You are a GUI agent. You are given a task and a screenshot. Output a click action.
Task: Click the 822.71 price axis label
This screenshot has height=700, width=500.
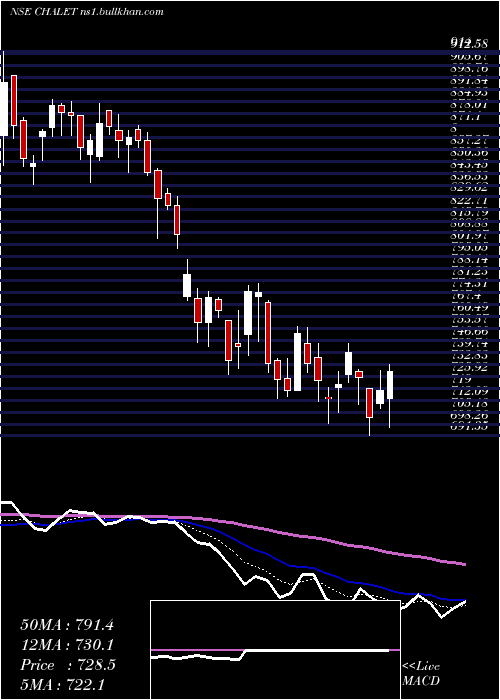[x=468, y=200]
